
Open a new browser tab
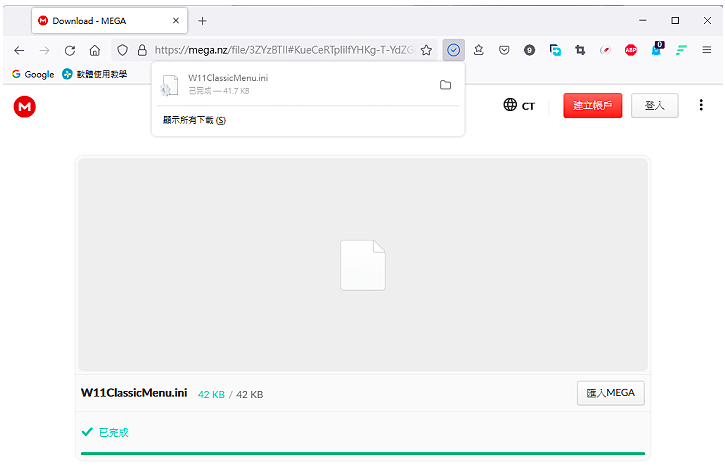click(x=202, y=21)
